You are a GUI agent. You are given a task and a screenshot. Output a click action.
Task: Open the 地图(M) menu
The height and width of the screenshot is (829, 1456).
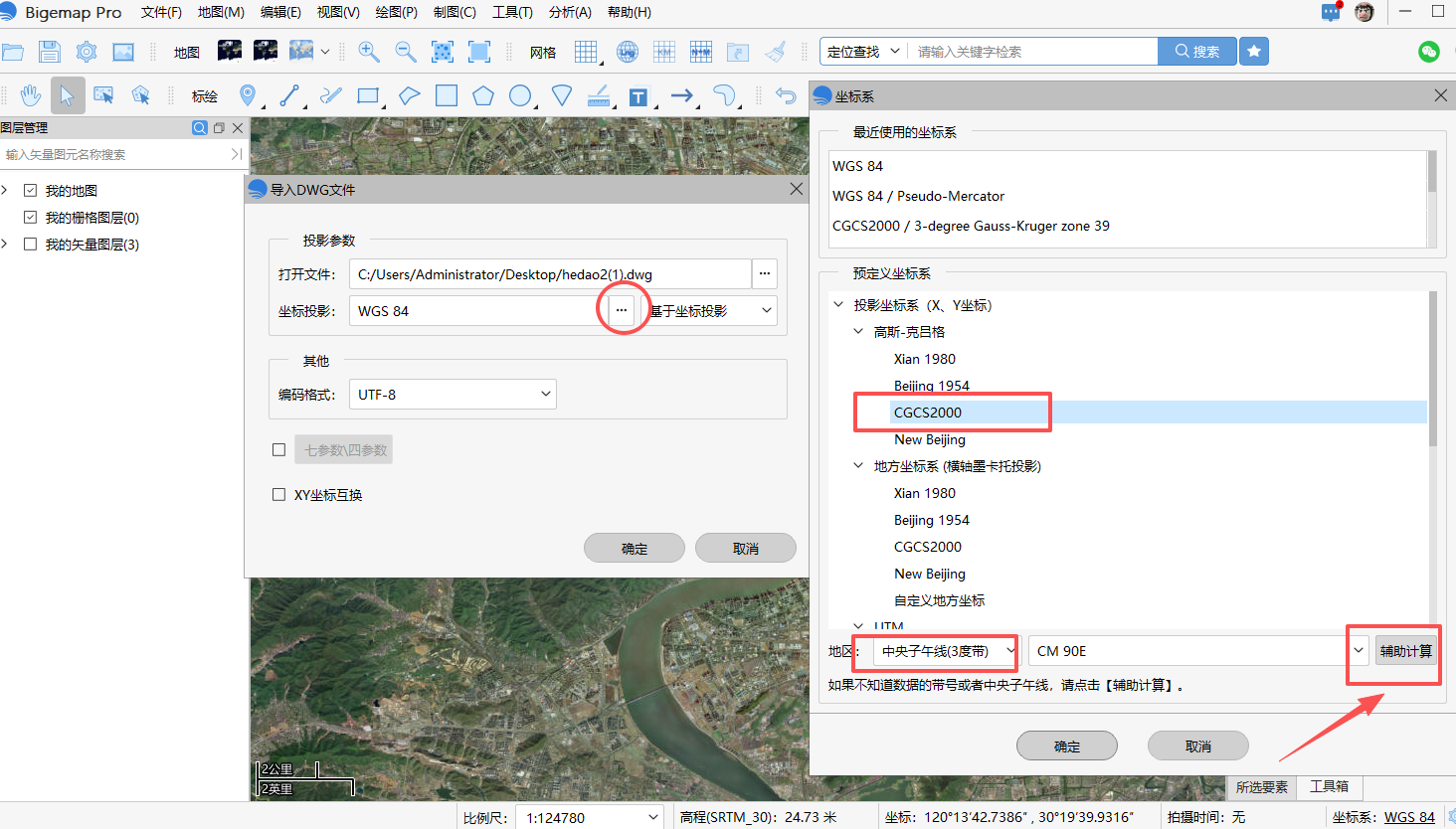pos(221,12)
